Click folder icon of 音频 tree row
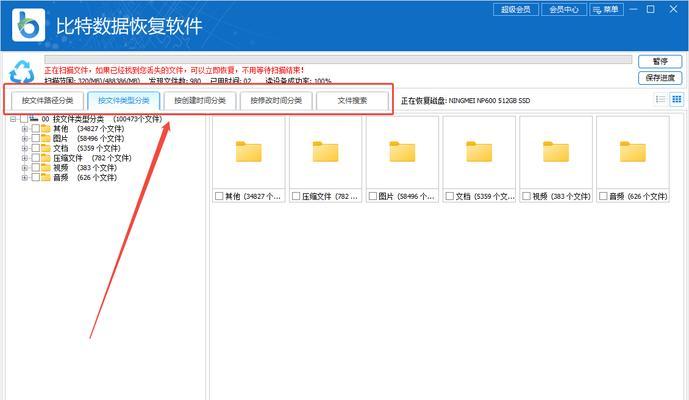Image resolution: width=689 pixels, height=400 pixels. point(46,177)
